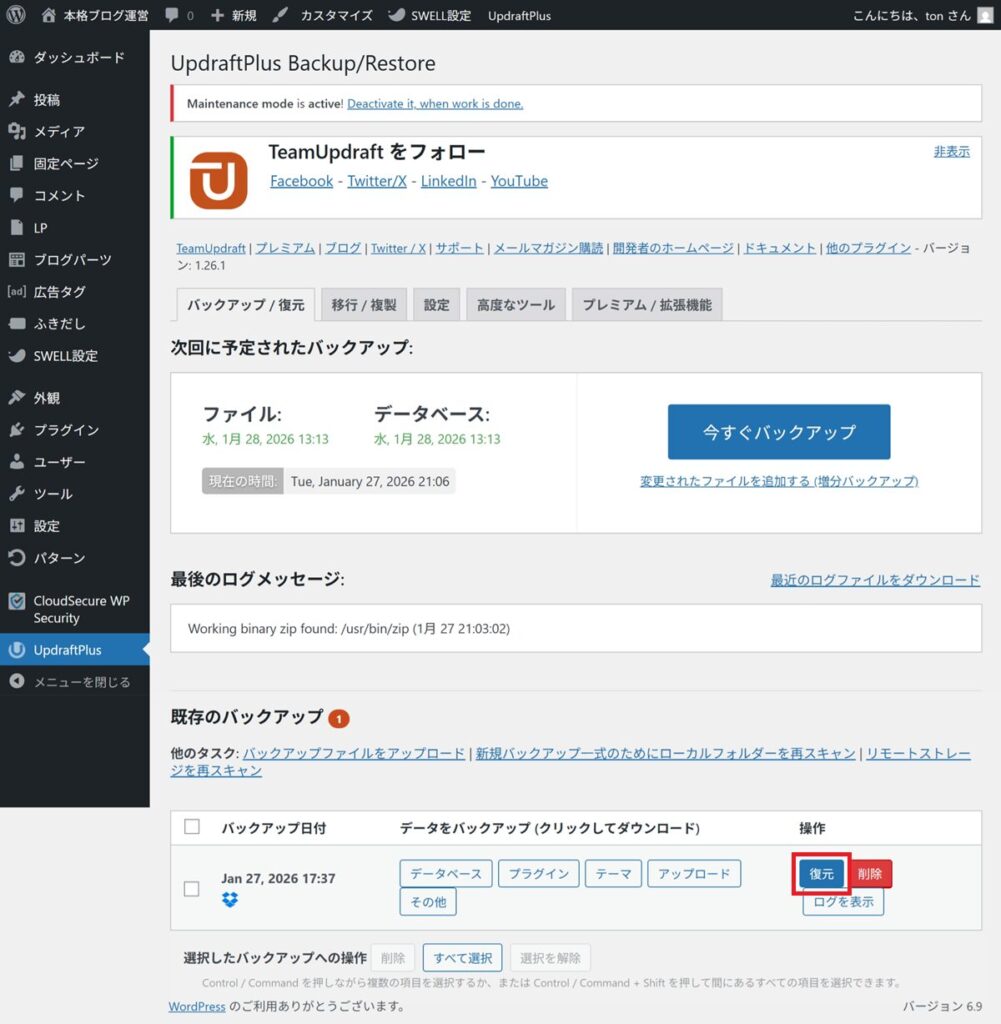Switch to the 移行 / 複製 tab

[364, 305]
